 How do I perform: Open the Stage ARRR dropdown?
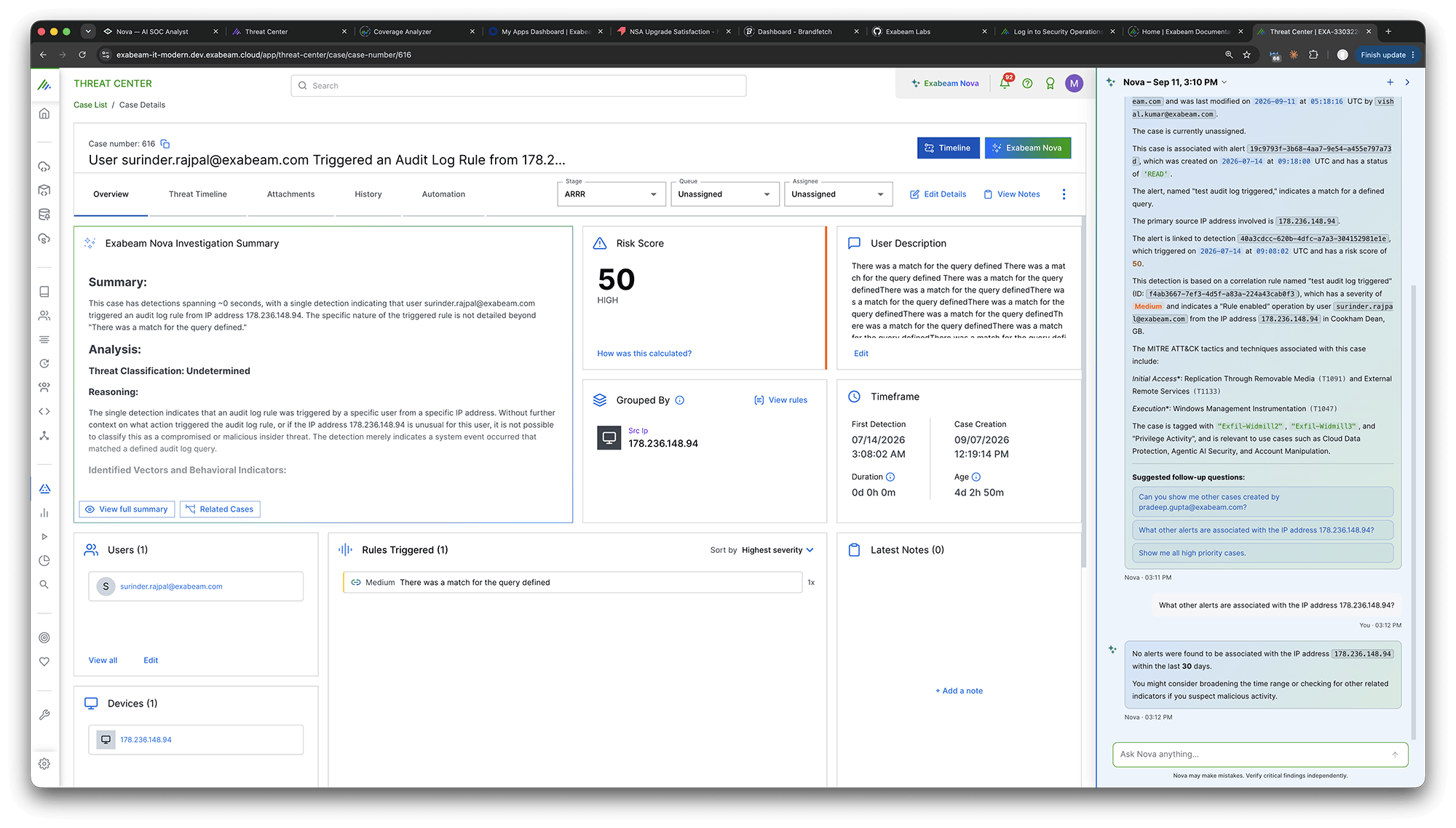point(612,194)
